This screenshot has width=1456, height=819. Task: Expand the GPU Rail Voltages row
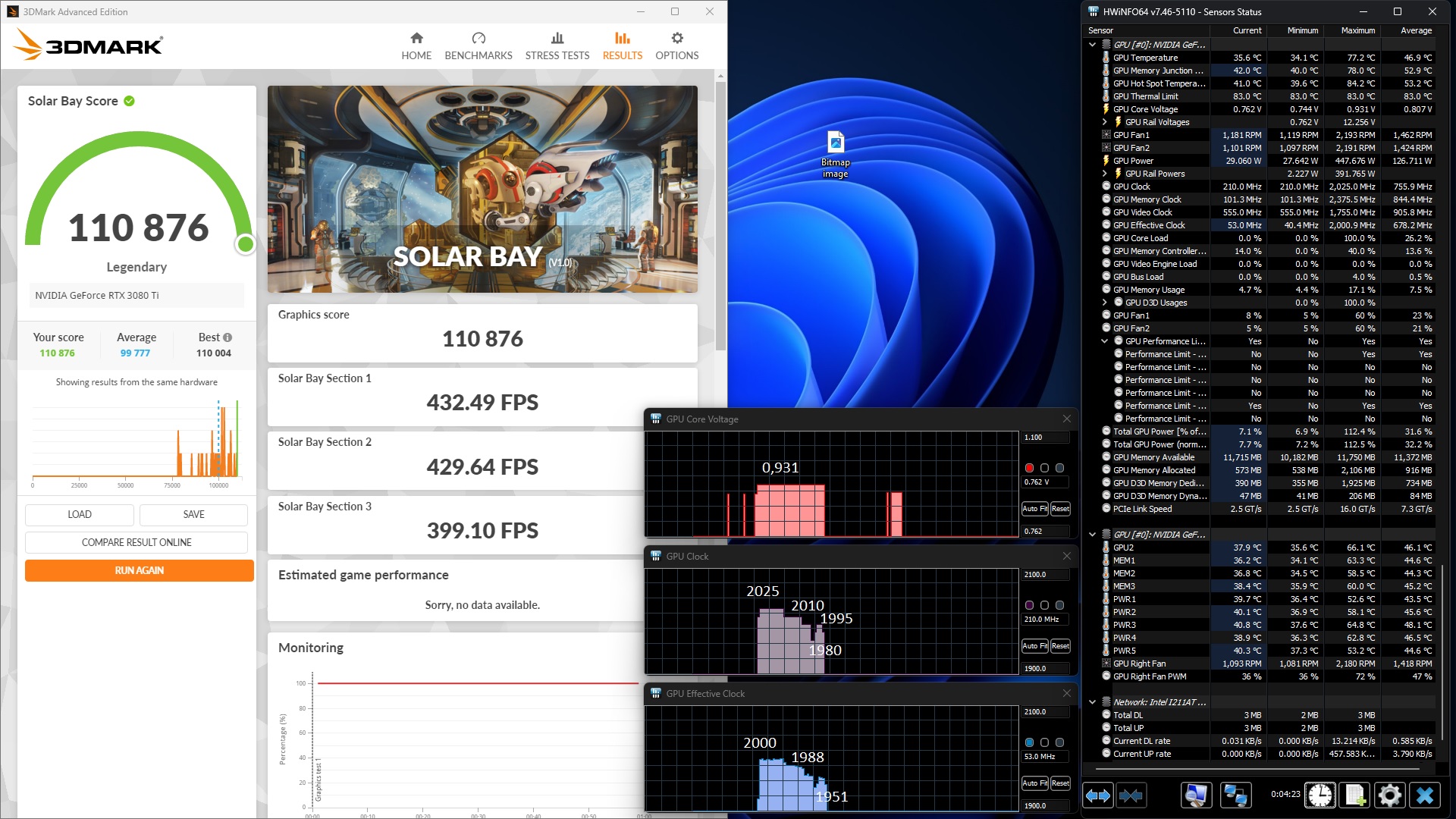point(1104,122)
